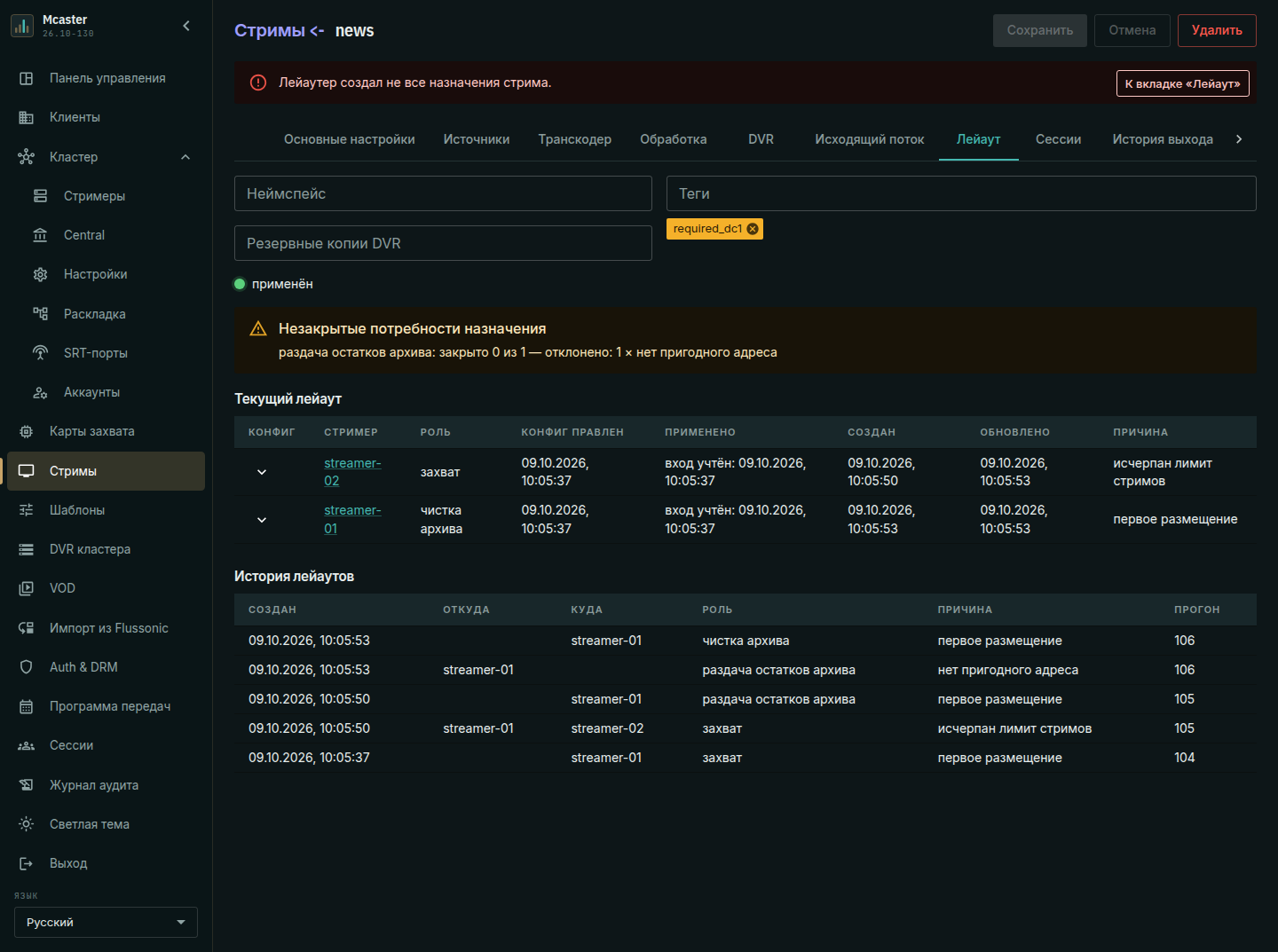Screen dimensions: 1278x952
Task: Click the Карты захвата chip icon
Action: 27,431
